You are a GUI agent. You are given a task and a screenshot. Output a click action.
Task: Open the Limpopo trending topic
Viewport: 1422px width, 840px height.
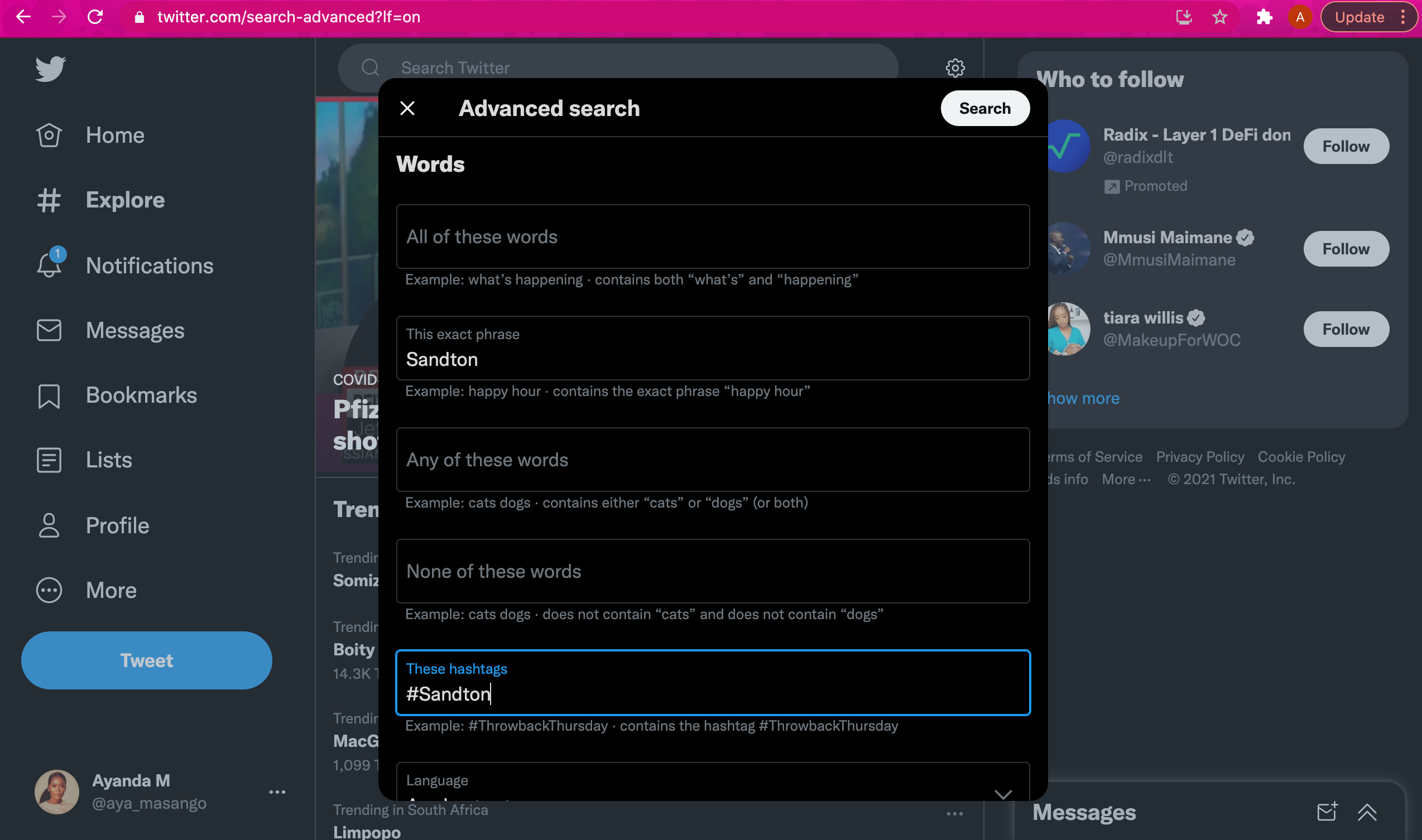pyautogui.click(x=367, y=832)
